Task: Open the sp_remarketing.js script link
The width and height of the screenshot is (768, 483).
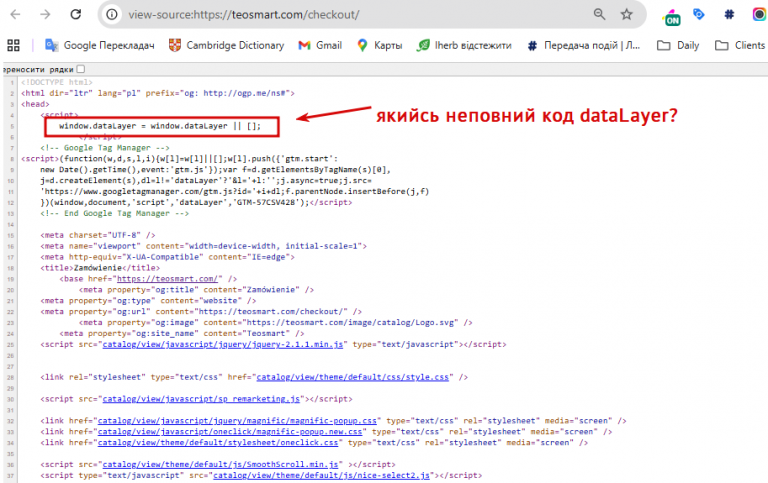Action: pyautogui.click(x=201, y=399)
